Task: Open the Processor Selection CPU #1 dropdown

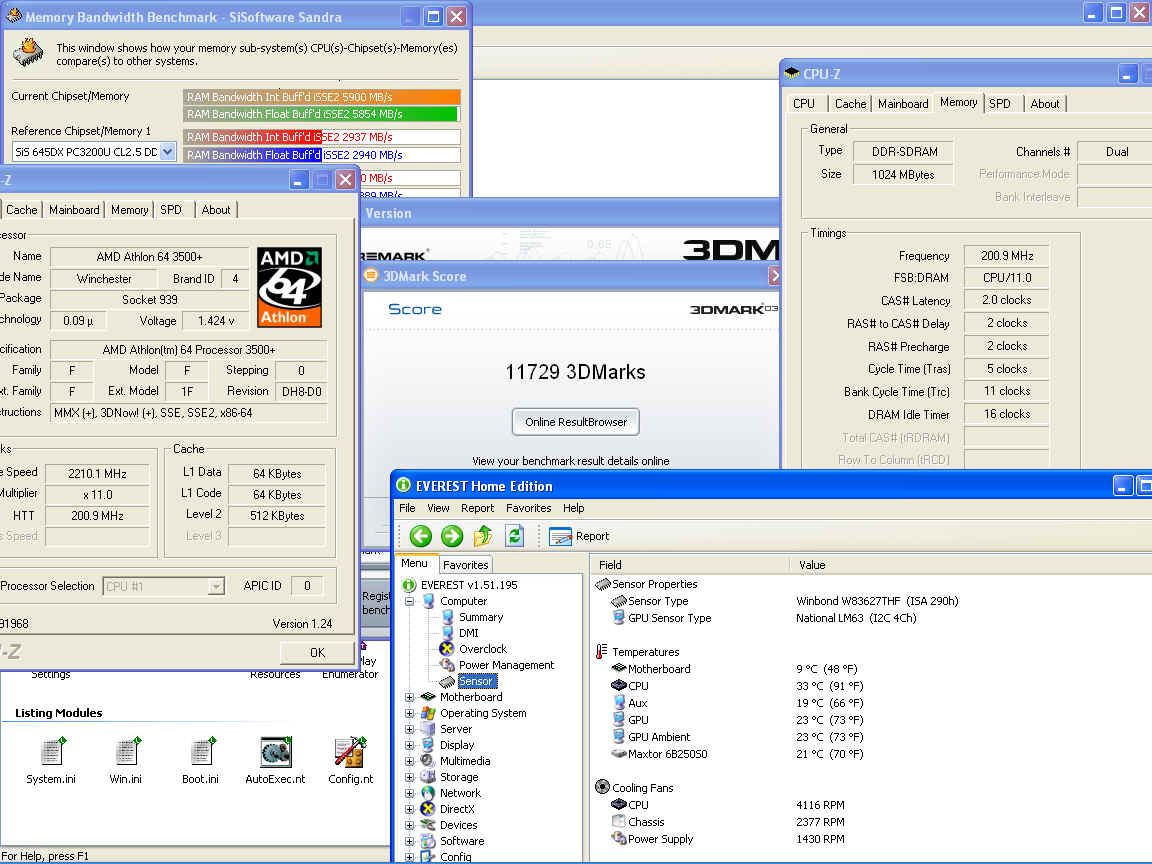Action: click(215, 586)
